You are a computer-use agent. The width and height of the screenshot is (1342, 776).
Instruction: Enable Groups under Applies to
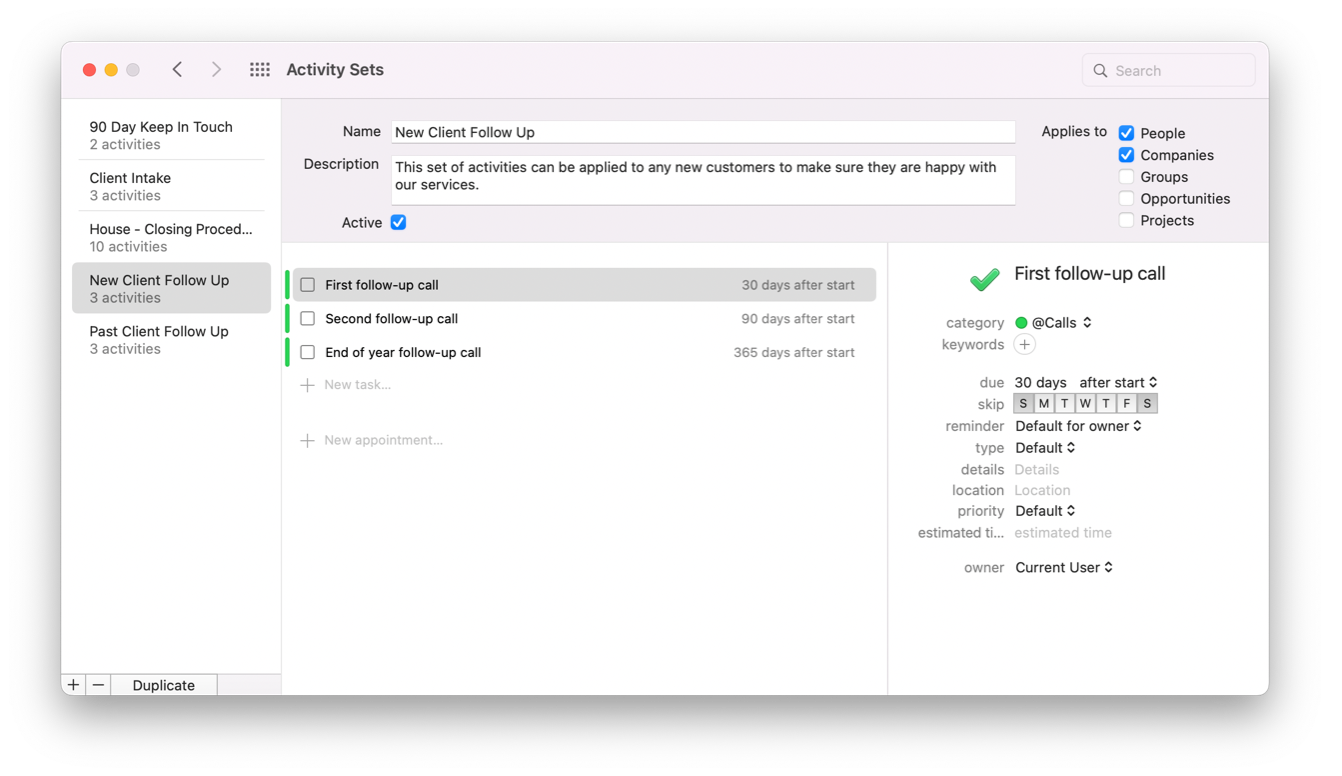tap(1126, 176)
